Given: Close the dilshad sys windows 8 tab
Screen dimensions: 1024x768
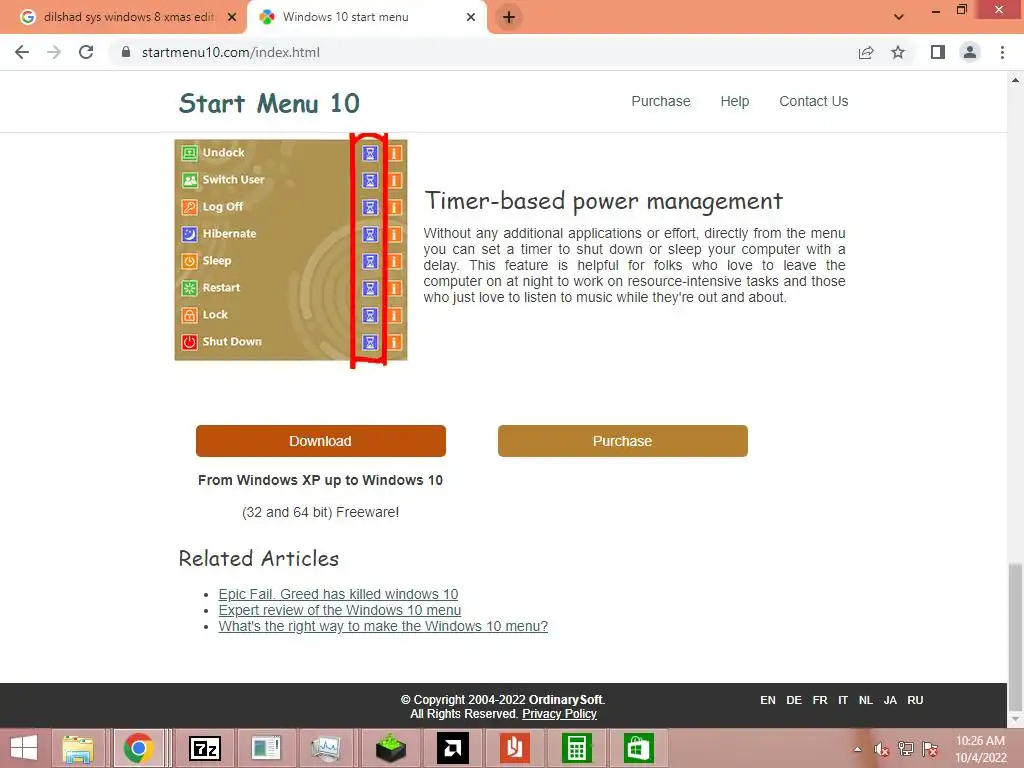Looking at the screenshot, I should [x=232, y=18].
